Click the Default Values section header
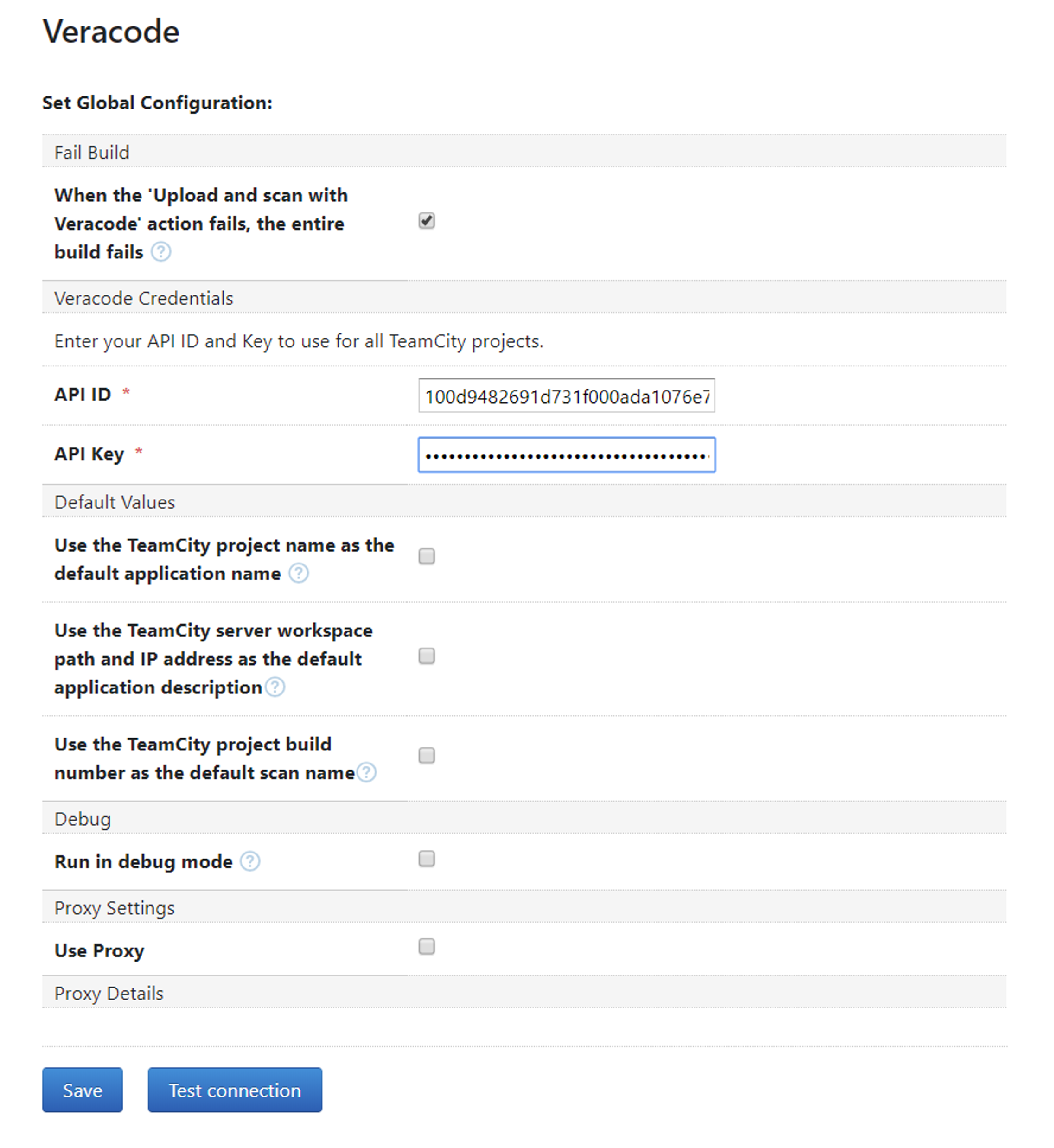1054x1148 pixels. pos(115,502)
